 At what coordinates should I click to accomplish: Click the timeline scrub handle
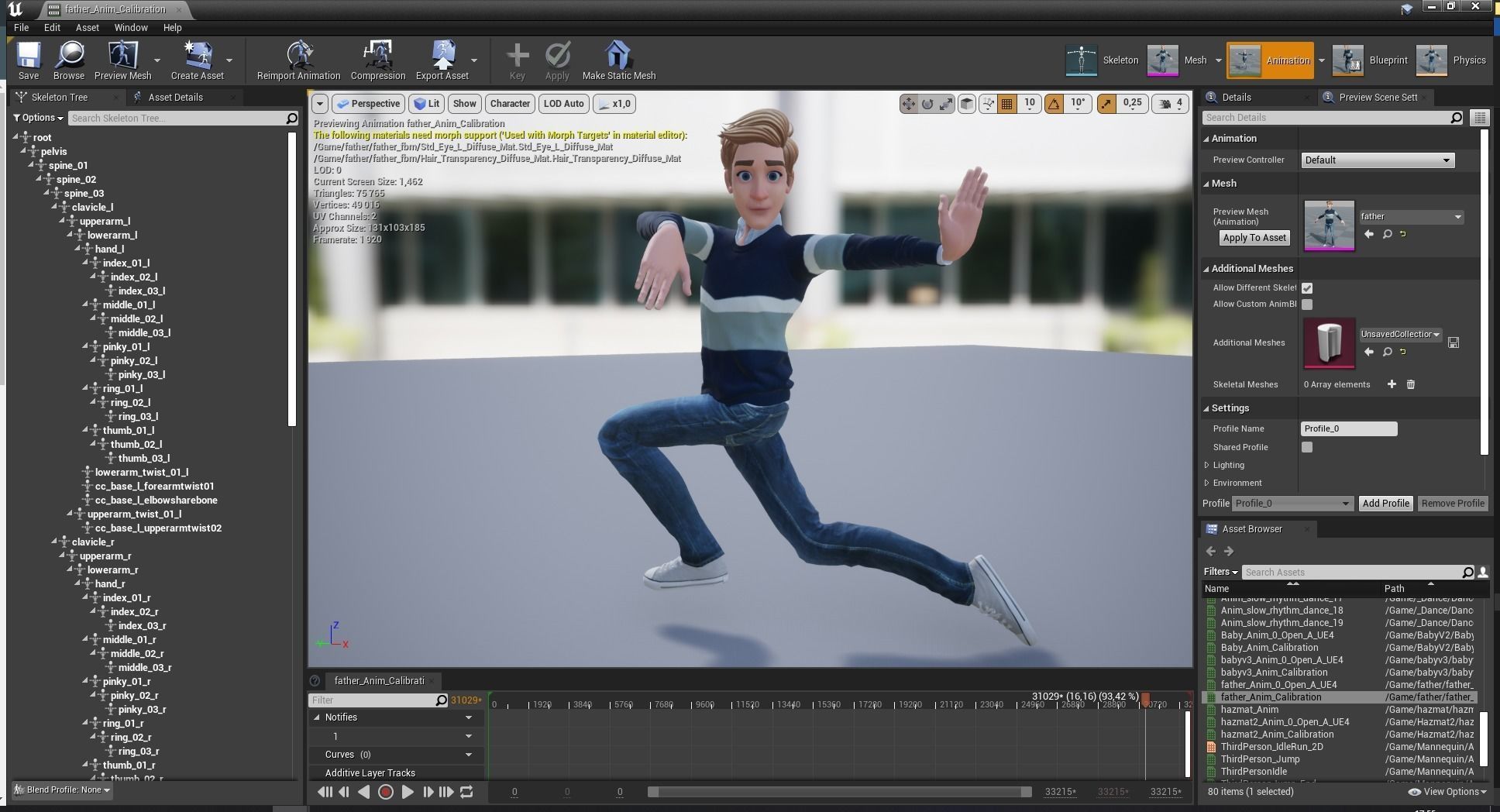coord(1145,700)
